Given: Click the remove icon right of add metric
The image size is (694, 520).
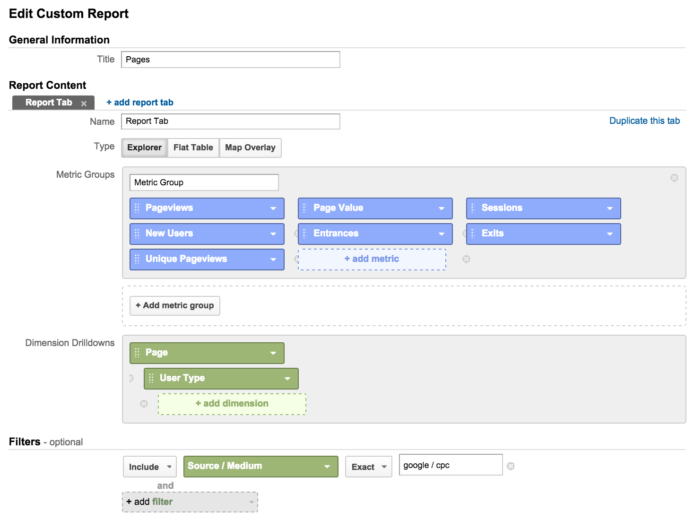Looking at the screenshot, I should pos(466,259).
